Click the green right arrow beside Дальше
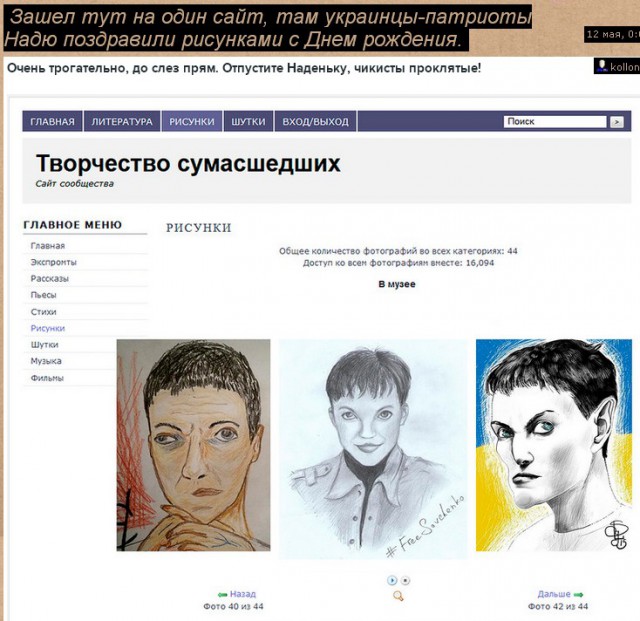 (x=578, y=594)
